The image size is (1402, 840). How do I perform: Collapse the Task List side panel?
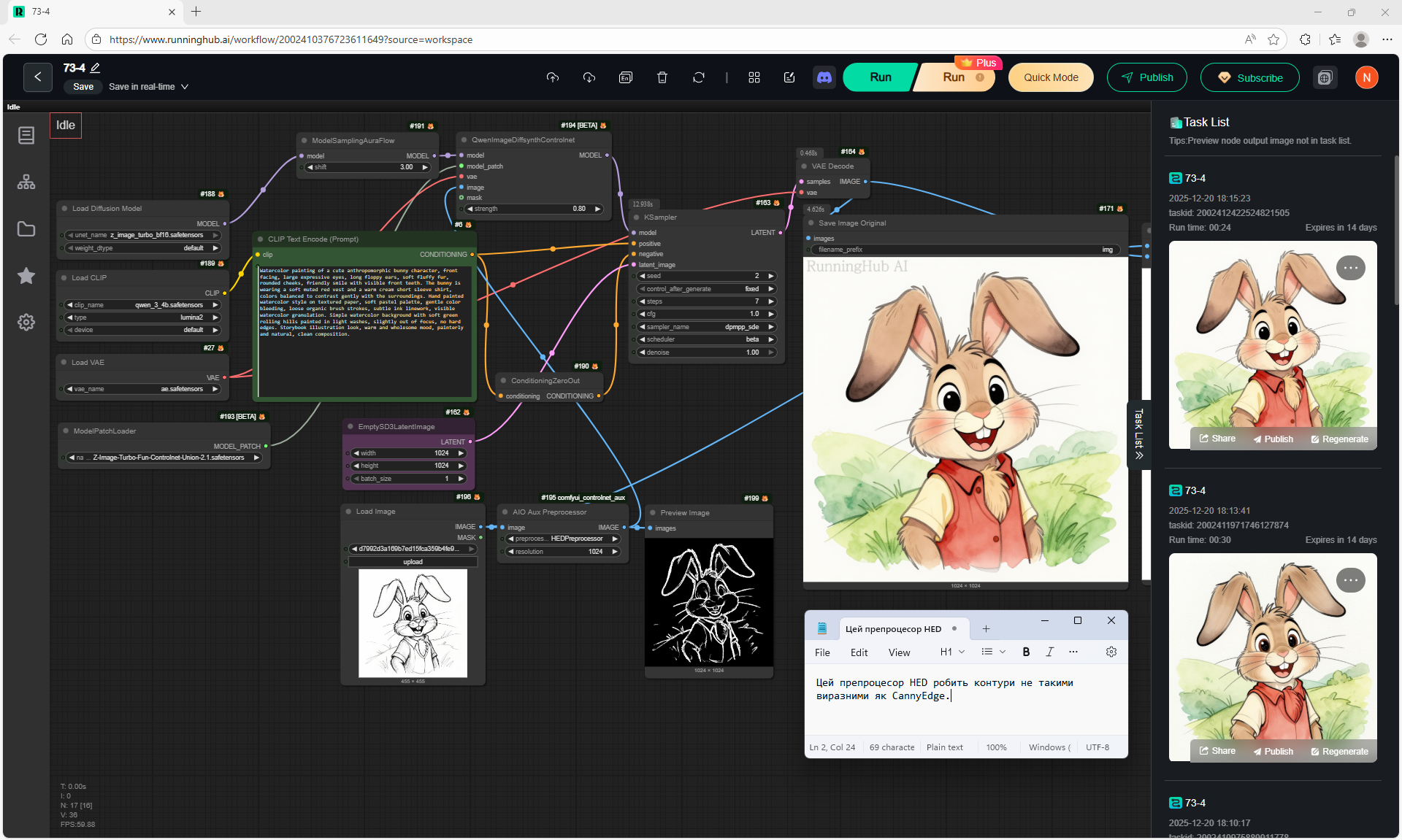point(1138,435)
